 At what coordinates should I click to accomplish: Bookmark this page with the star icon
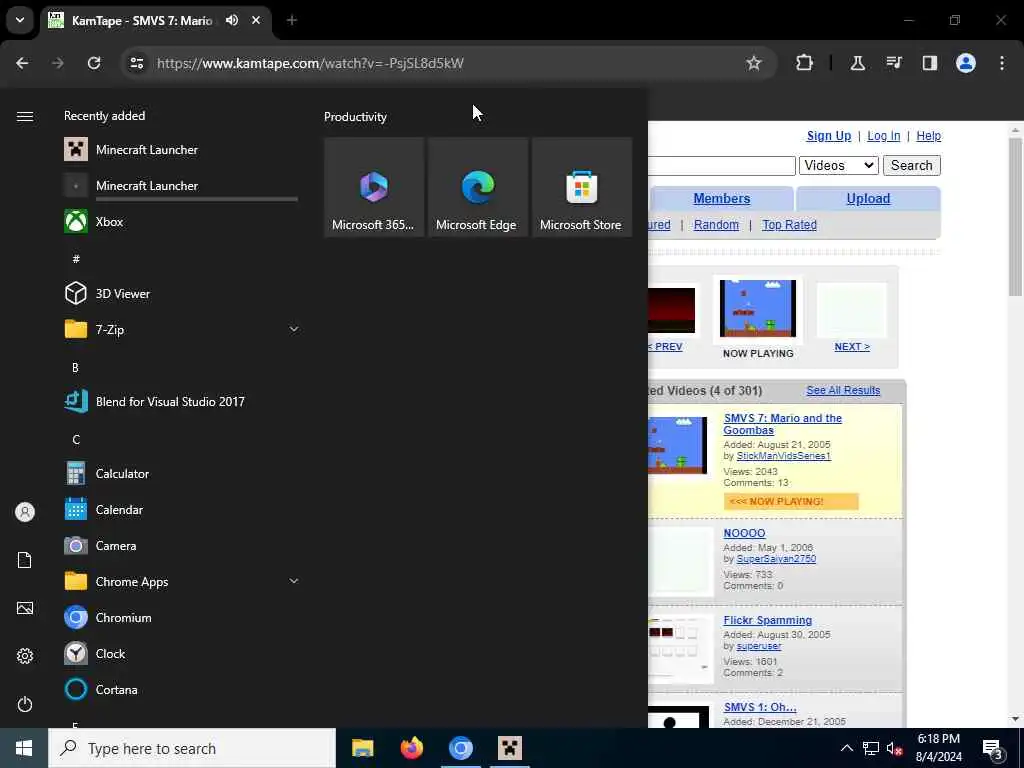point(754,63)
